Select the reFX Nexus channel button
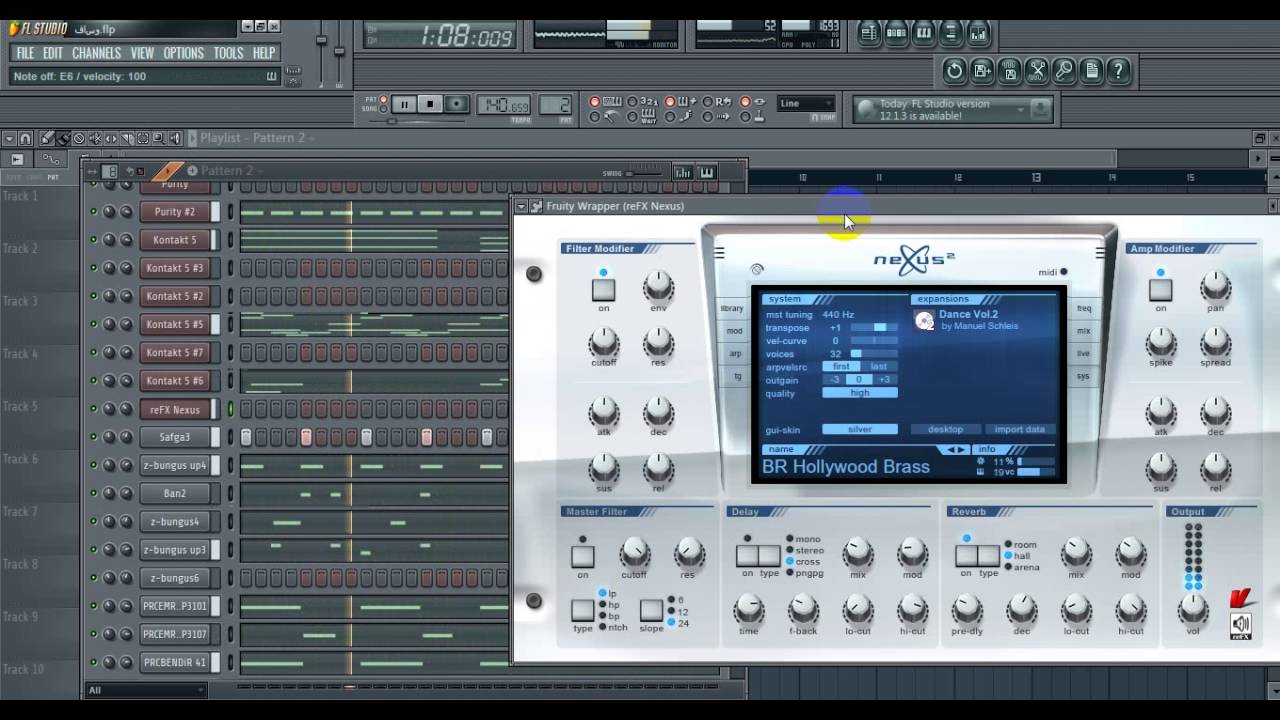This screenshot has height=720, width=1280. coord(175,409)
